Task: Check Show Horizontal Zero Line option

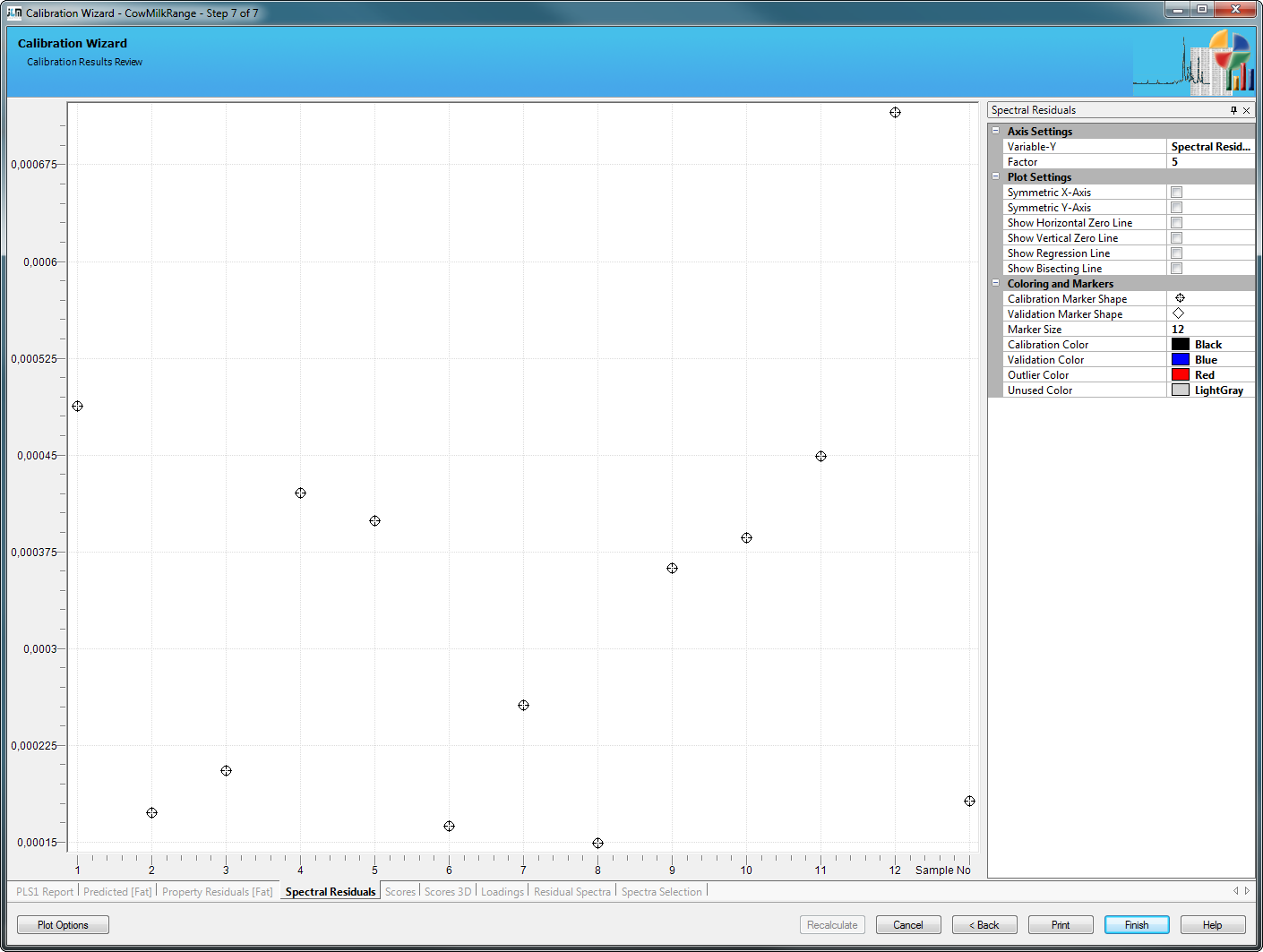Action: (1176, 223)
